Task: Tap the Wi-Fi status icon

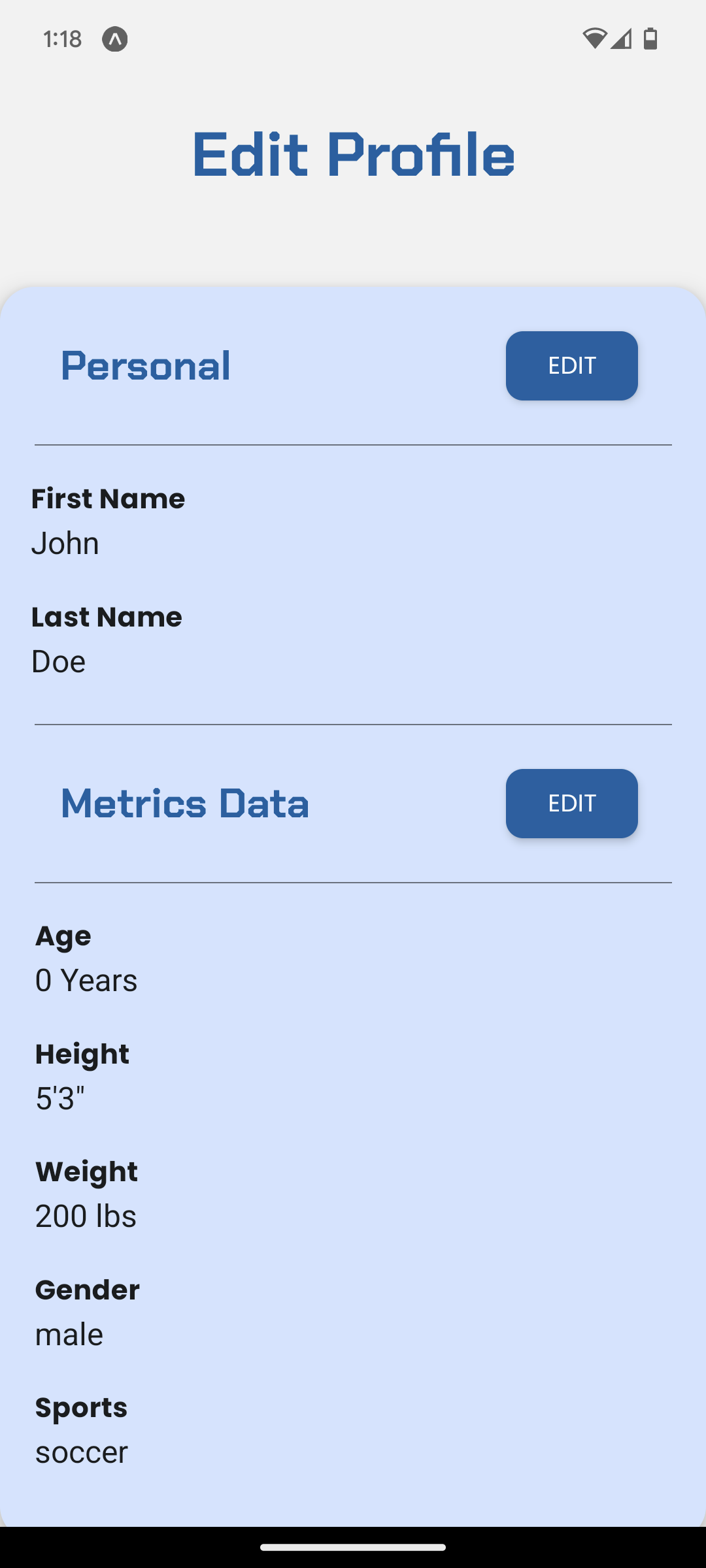Action: pyautogui.click(x=594, y=39)
